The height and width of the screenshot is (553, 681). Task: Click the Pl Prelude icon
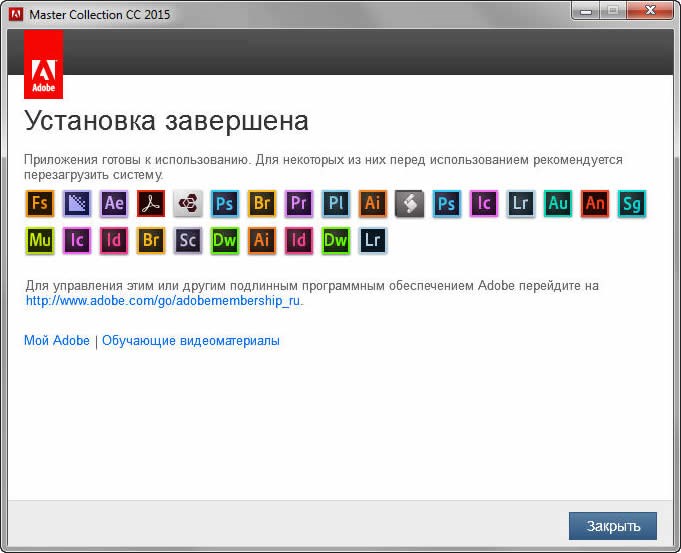coord(336,203)
